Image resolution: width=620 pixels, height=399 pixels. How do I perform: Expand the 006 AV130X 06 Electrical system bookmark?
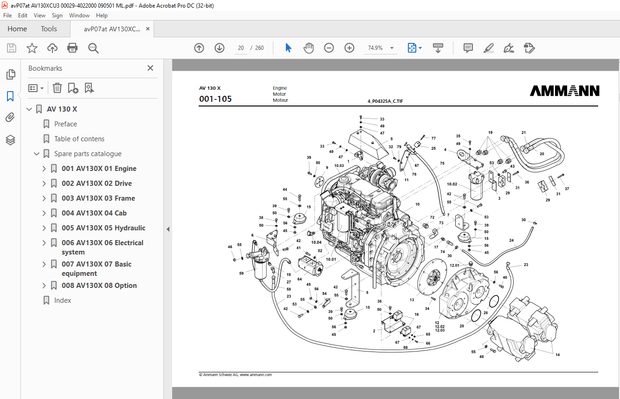(44, 243)
